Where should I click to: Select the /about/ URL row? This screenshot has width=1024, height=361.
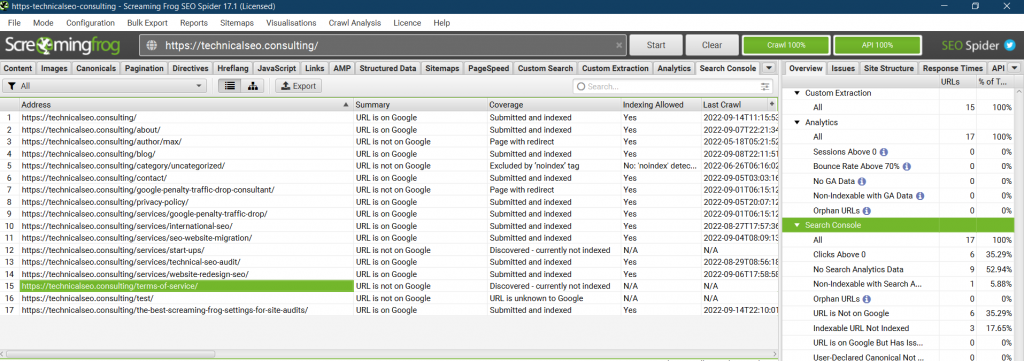coord(185,130)
